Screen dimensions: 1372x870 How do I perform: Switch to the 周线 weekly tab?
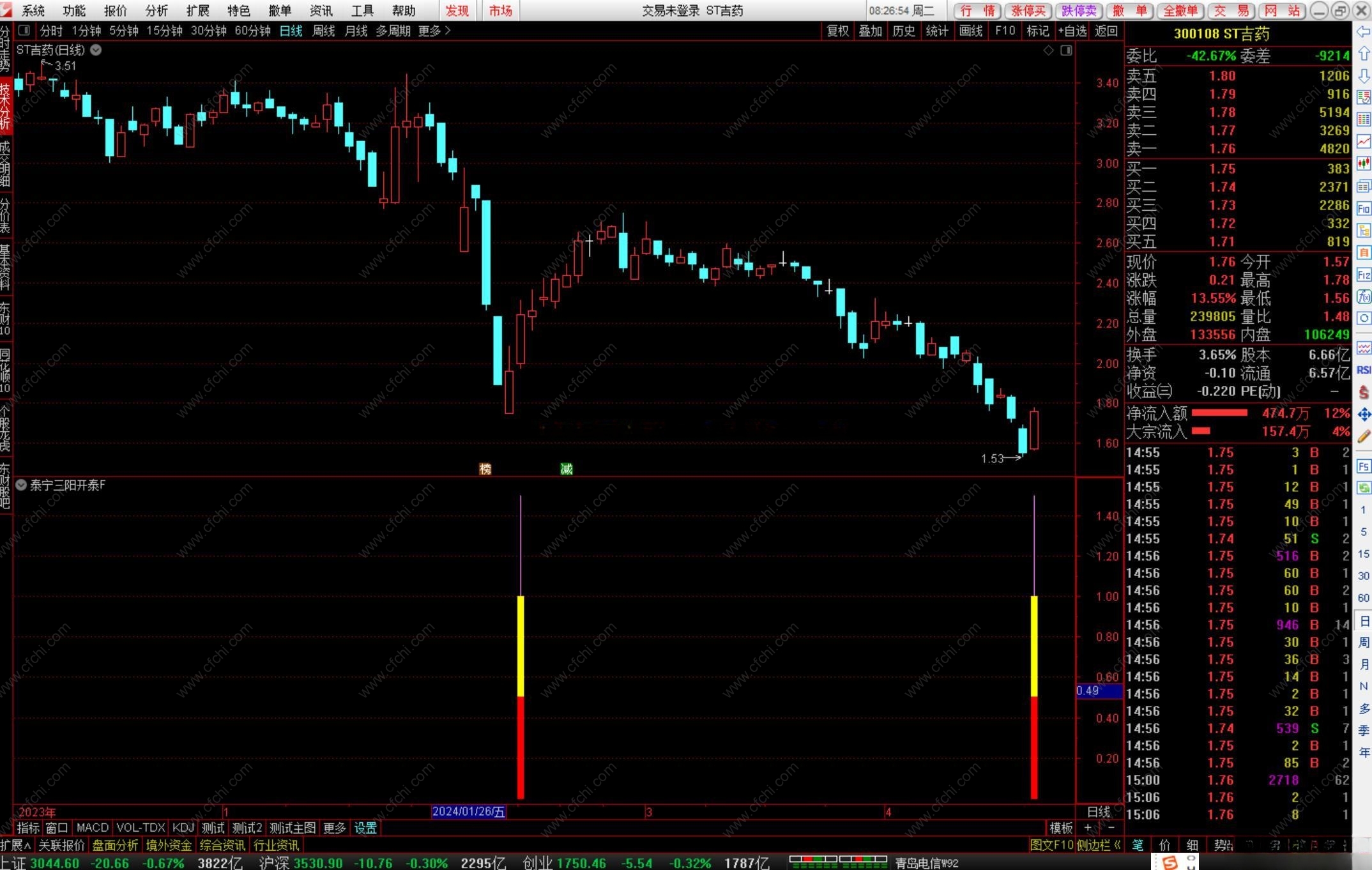click(323, 30)
